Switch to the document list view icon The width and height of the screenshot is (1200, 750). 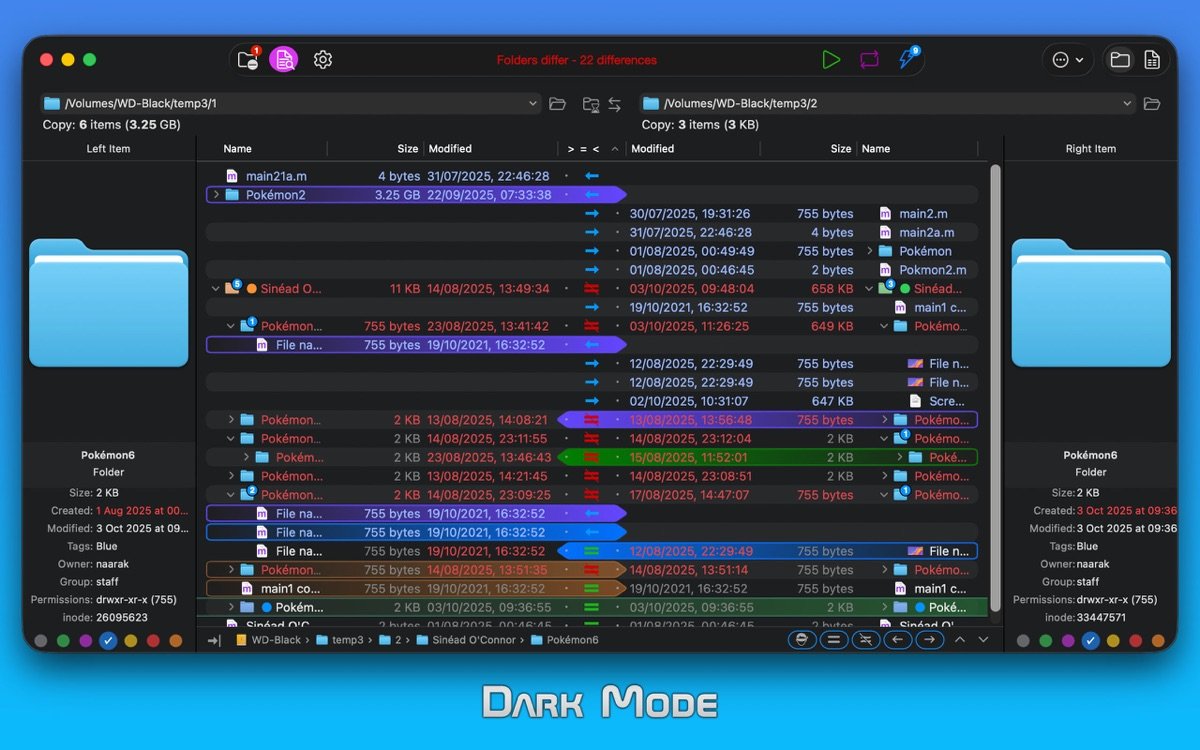1152,60
